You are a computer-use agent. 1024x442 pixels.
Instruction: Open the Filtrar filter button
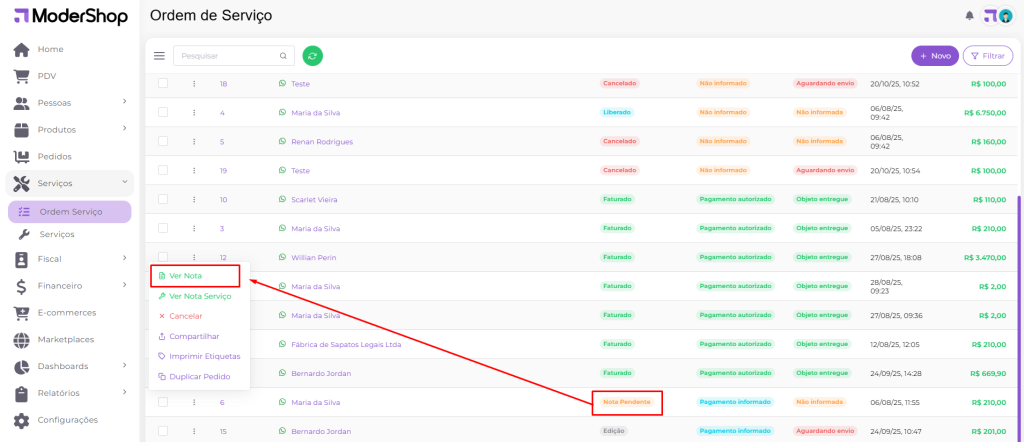987,56
